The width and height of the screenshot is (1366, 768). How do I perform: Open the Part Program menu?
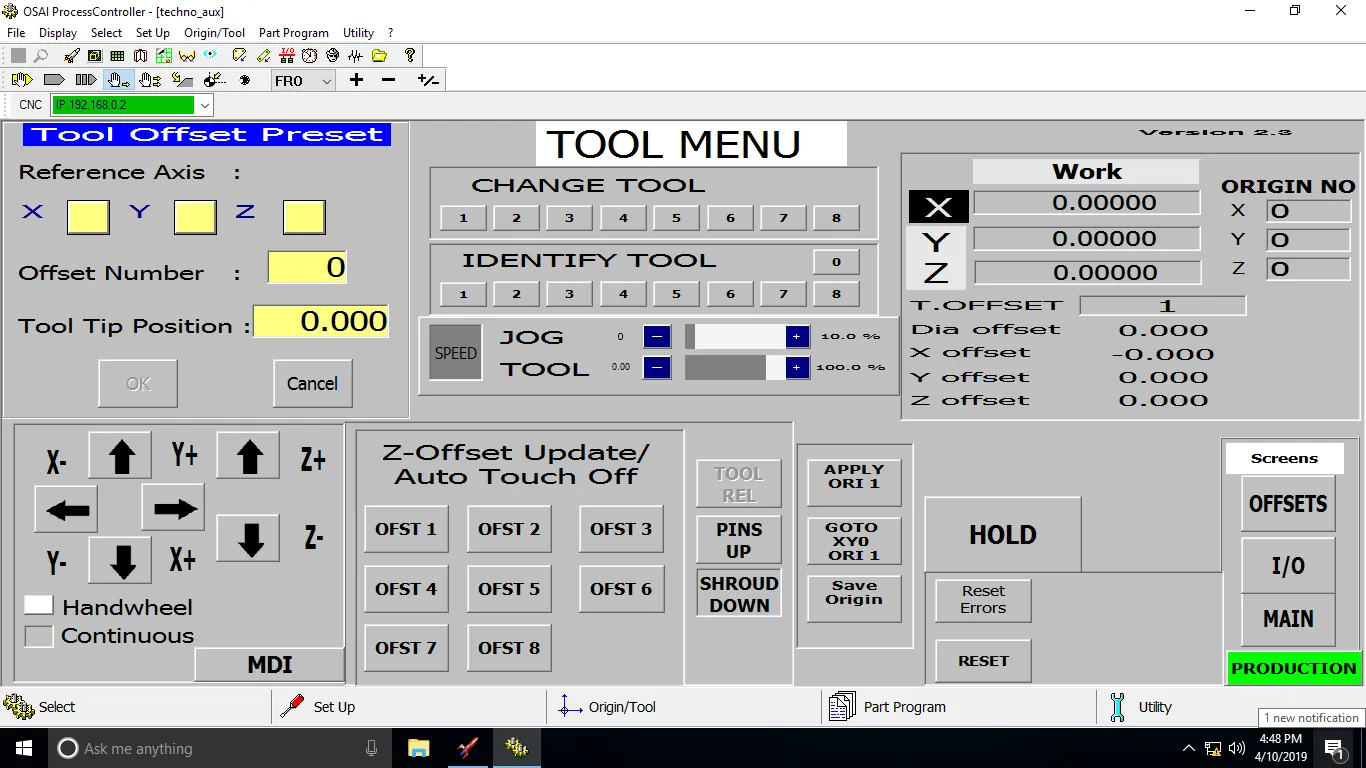point(293,33)
